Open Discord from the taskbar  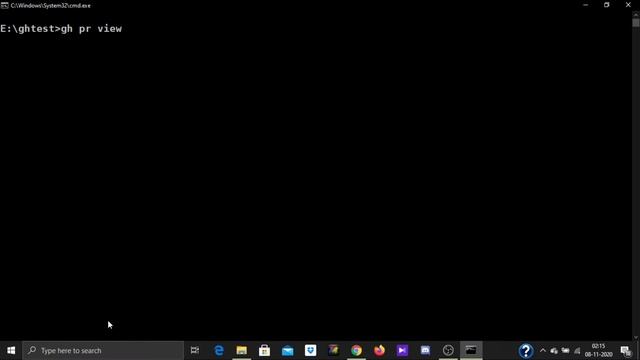click(425, 350)
